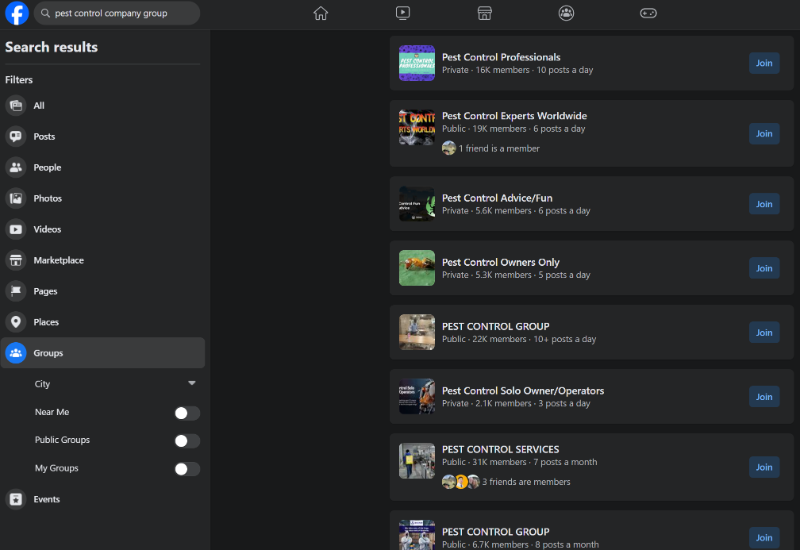Viewport: 800px width, 550px height.
Task: Open Pest Control Owners Only thumbnail
Action: click(x=417, y=268)
